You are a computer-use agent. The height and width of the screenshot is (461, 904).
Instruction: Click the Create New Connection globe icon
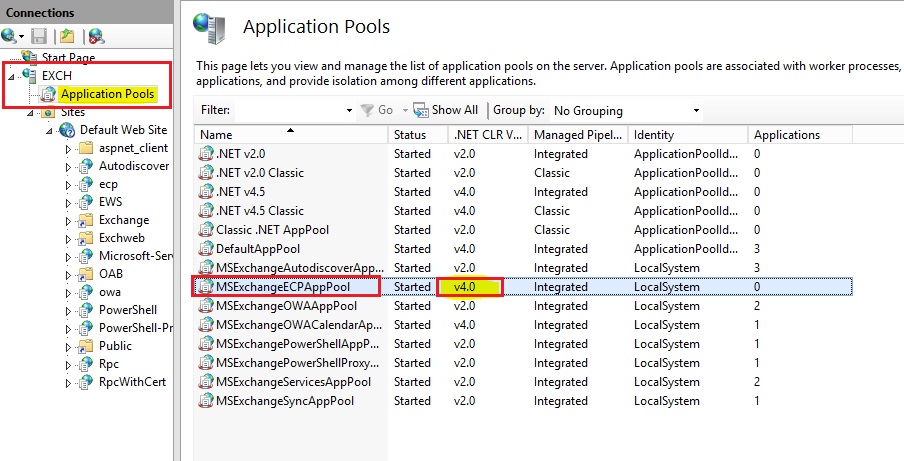click(x=9, y=36)
